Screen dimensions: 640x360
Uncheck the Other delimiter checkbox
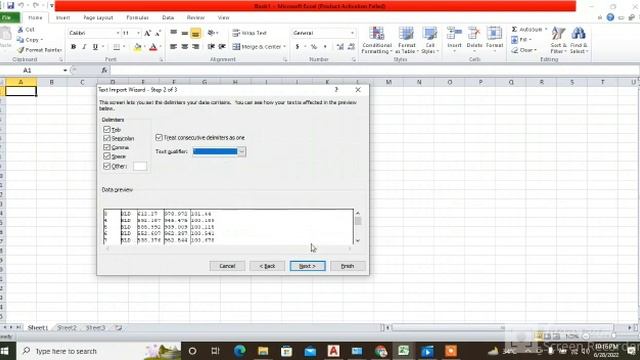tap(107, 166)
